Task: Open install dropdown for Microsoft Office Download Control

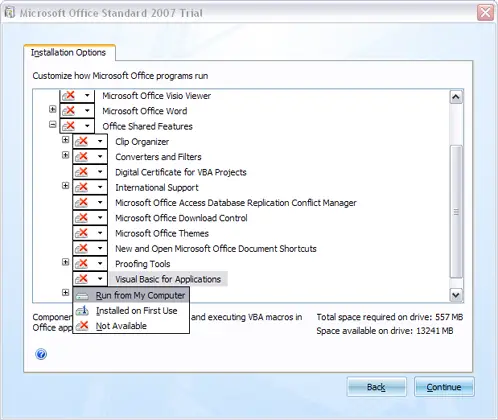Action: pos(90,218)
